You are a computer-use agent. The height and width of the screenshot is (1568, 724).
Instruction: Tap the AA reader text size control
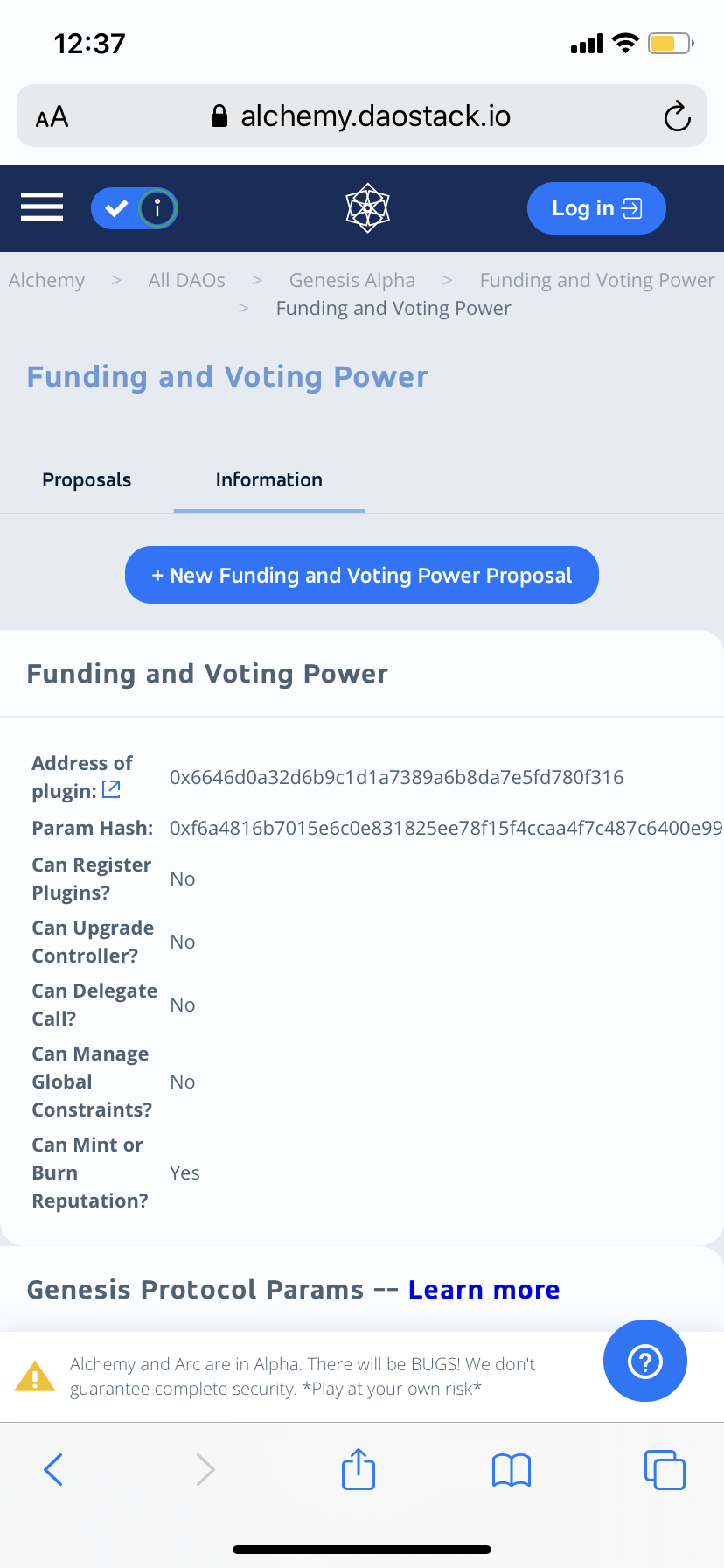(52, 117)
